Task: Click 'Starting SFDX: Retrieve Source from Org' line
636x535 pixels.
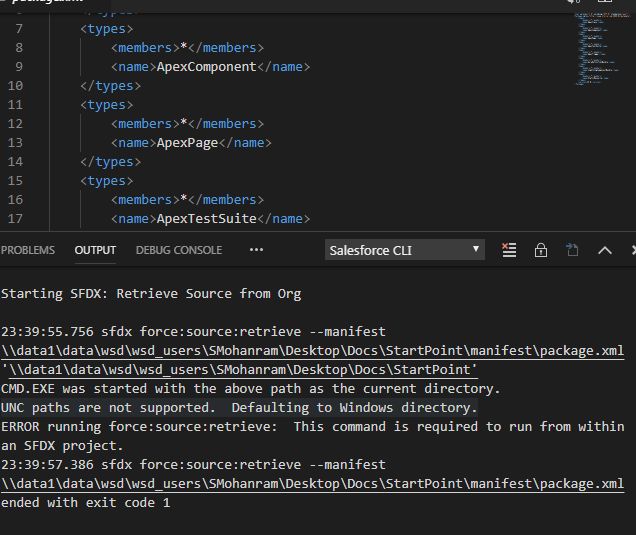Action: click(x=151, y=293)
